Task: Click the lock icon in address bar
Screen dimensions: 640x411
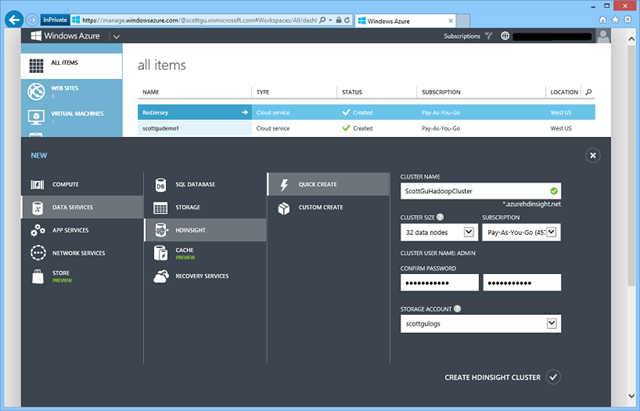Action: click(339, 20)
